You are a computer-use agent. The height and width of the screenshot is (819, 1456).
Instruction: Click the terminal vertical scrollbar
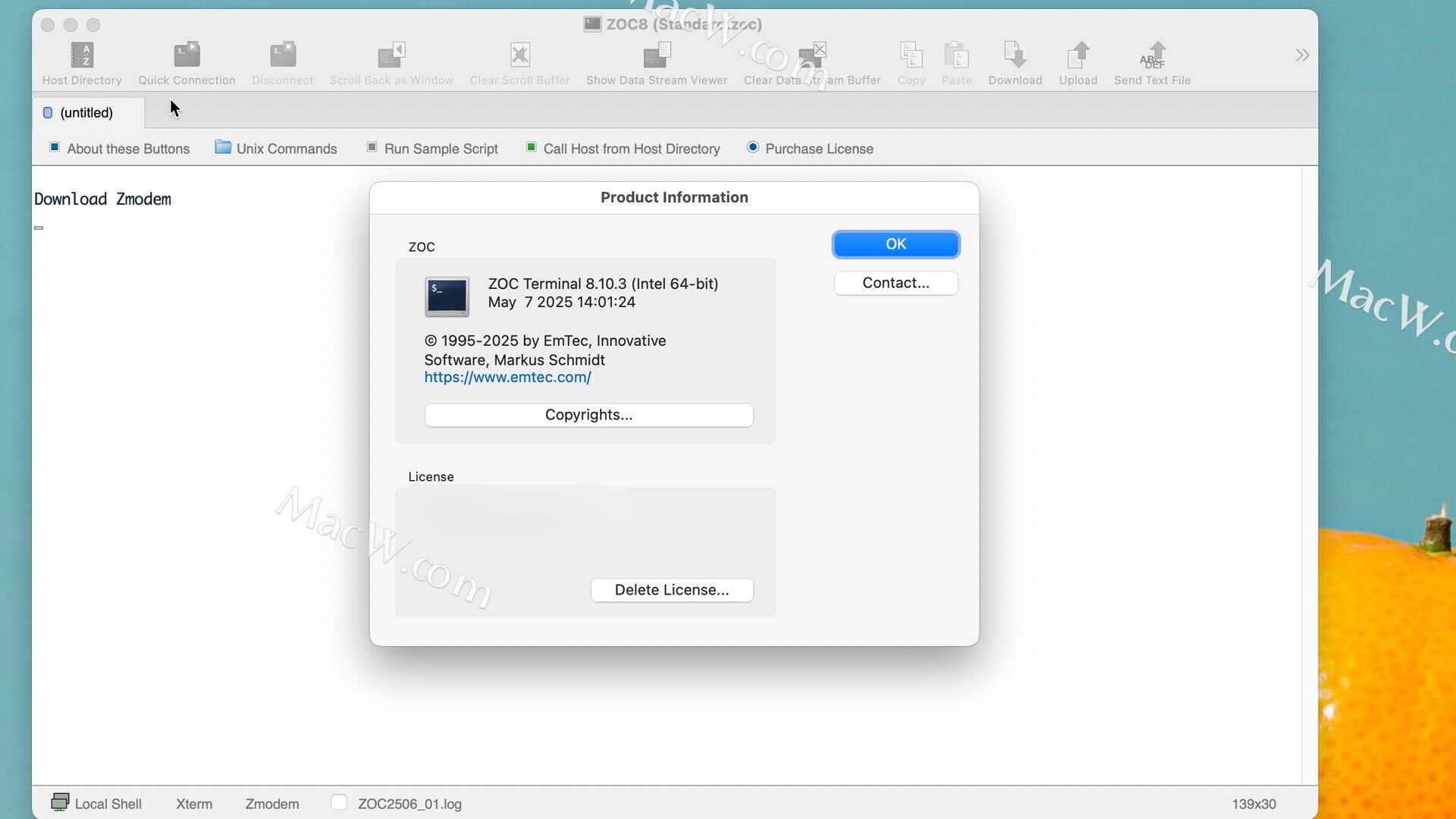1310,475
